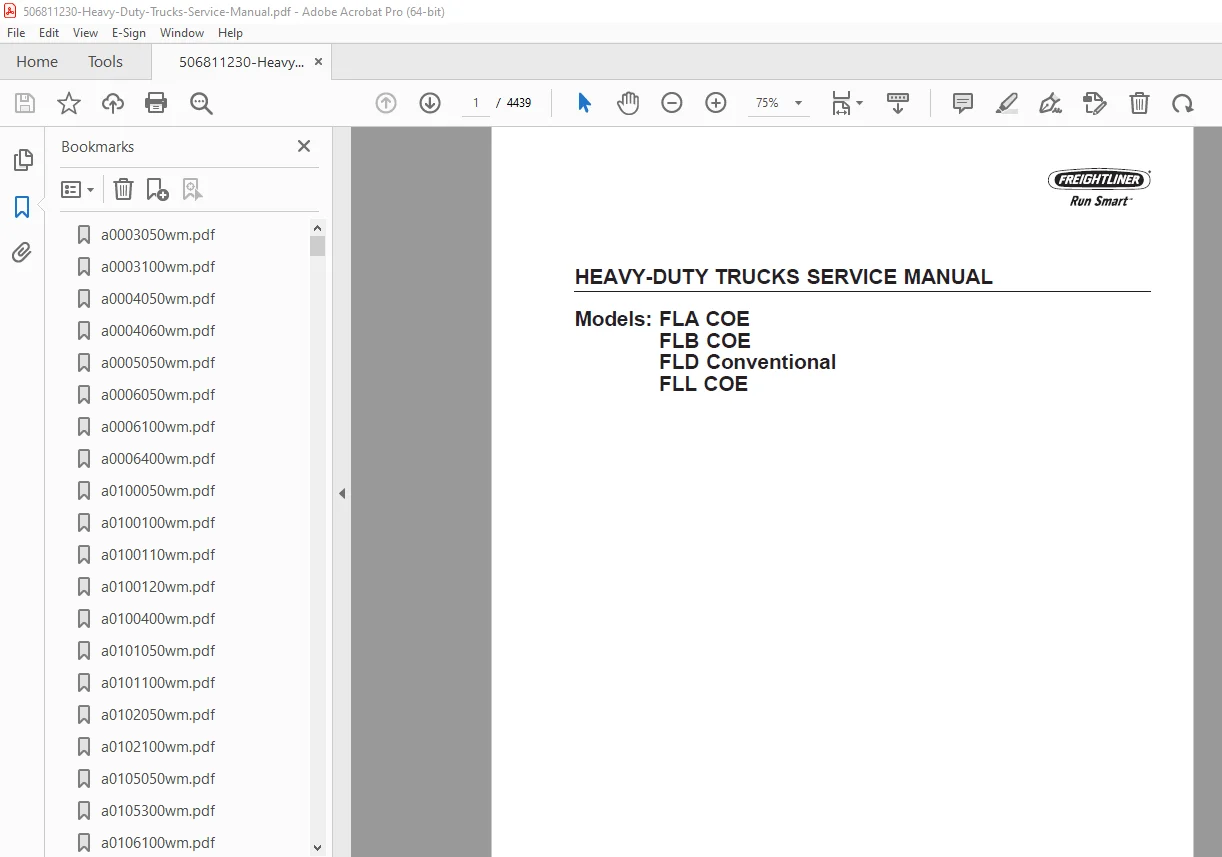Activate the Selection arrow tool
This screenshot has width=1222, height=857.
(x=584, y=103)
